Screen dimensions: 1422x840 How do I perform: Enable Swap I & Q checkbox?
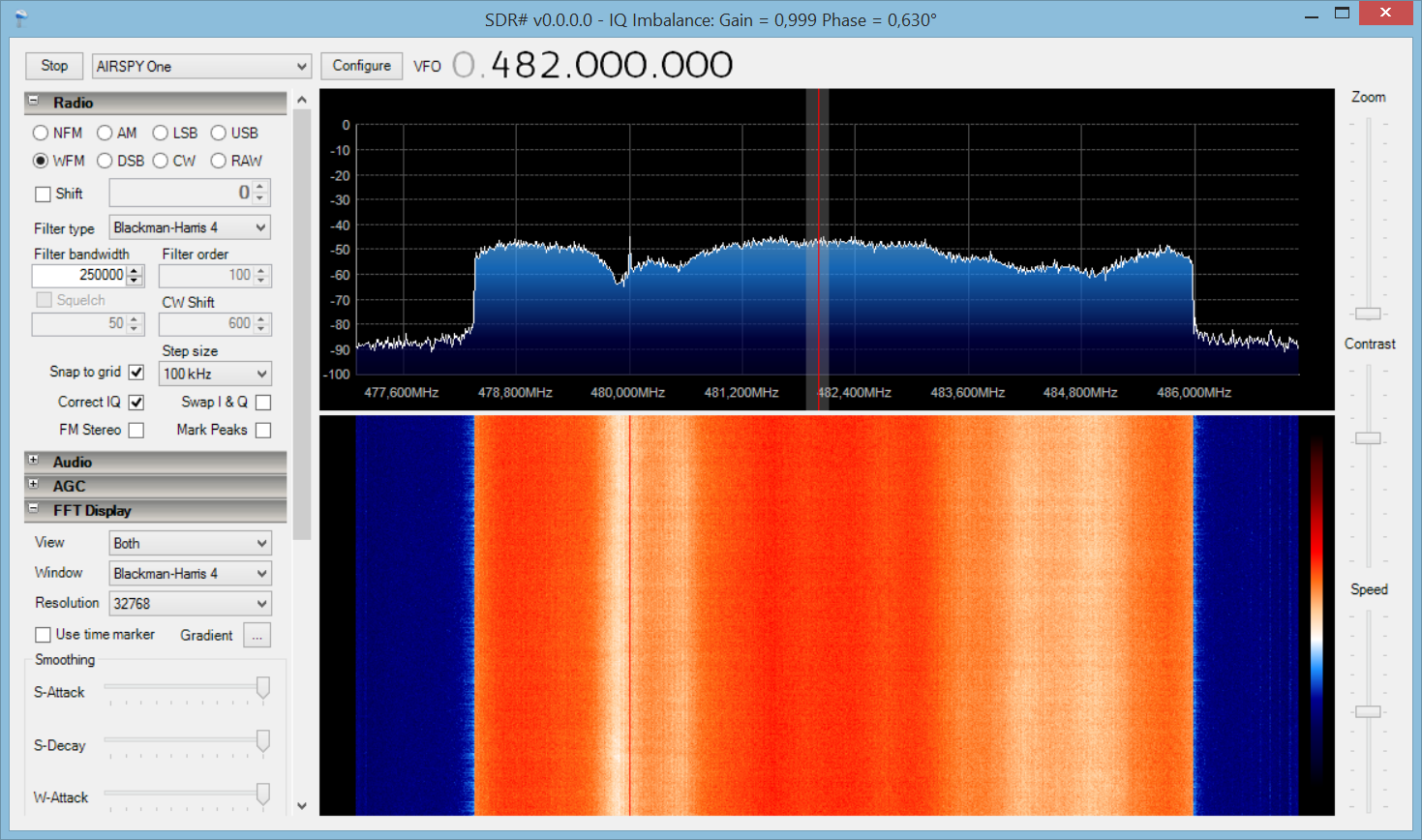point(263,402)
